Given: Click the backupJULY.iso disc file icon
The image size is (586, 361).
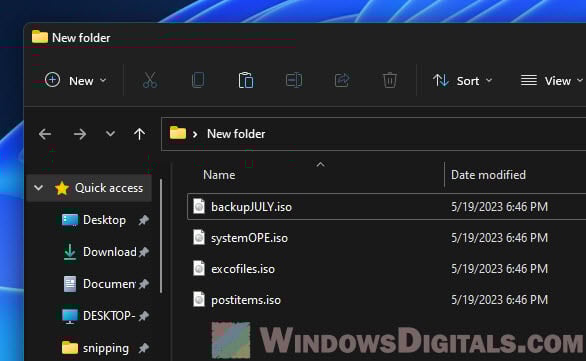Looking at the screenshot, I should [x=199, y=206].
